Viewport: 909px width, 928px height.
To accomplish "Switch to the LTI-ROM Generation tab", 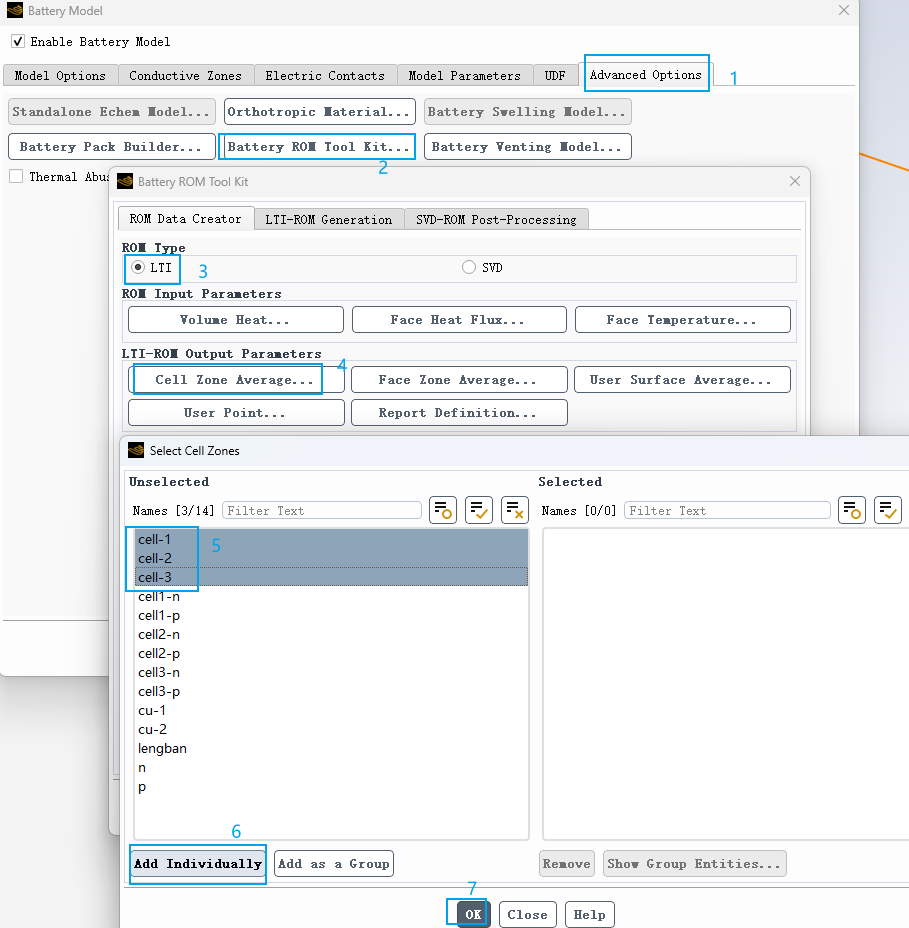I will (x=328, y=219).
